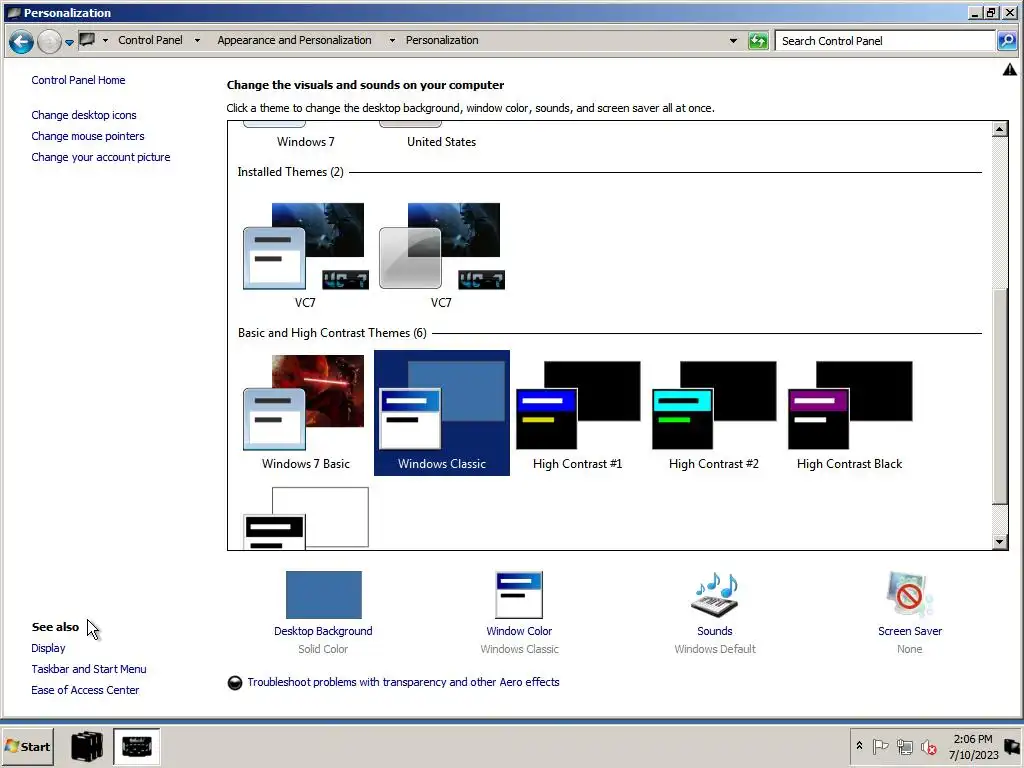The height and width of the screenshot is (768, 1024).
Task: Open Change mouse pointers link
Action: 88,136
